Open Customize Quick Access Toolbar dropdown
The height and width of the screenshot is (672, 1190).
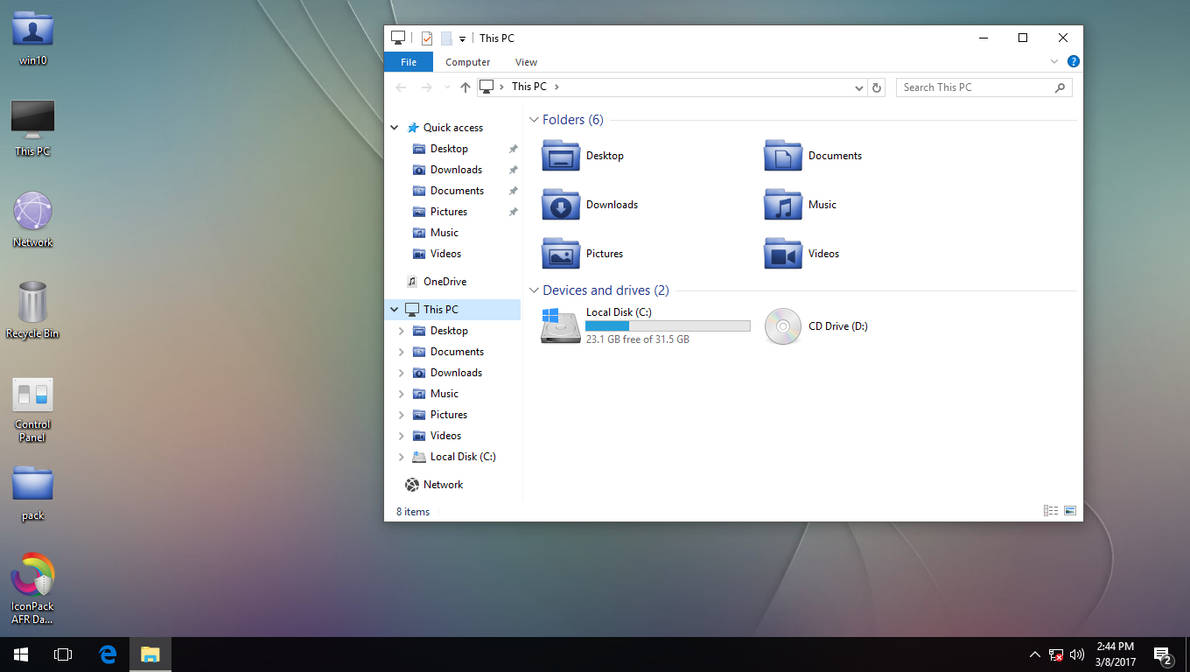pos(462,39)
